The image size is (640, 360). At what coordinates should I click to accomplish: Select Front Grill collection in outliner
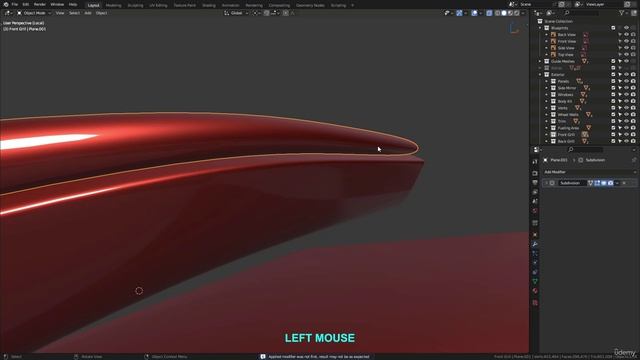[566, 134]
